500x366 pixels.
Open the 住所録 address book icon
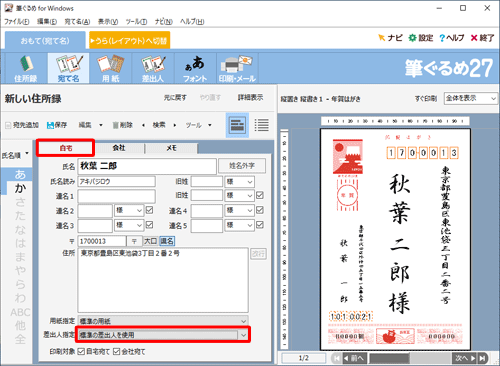tap(26, 68)
